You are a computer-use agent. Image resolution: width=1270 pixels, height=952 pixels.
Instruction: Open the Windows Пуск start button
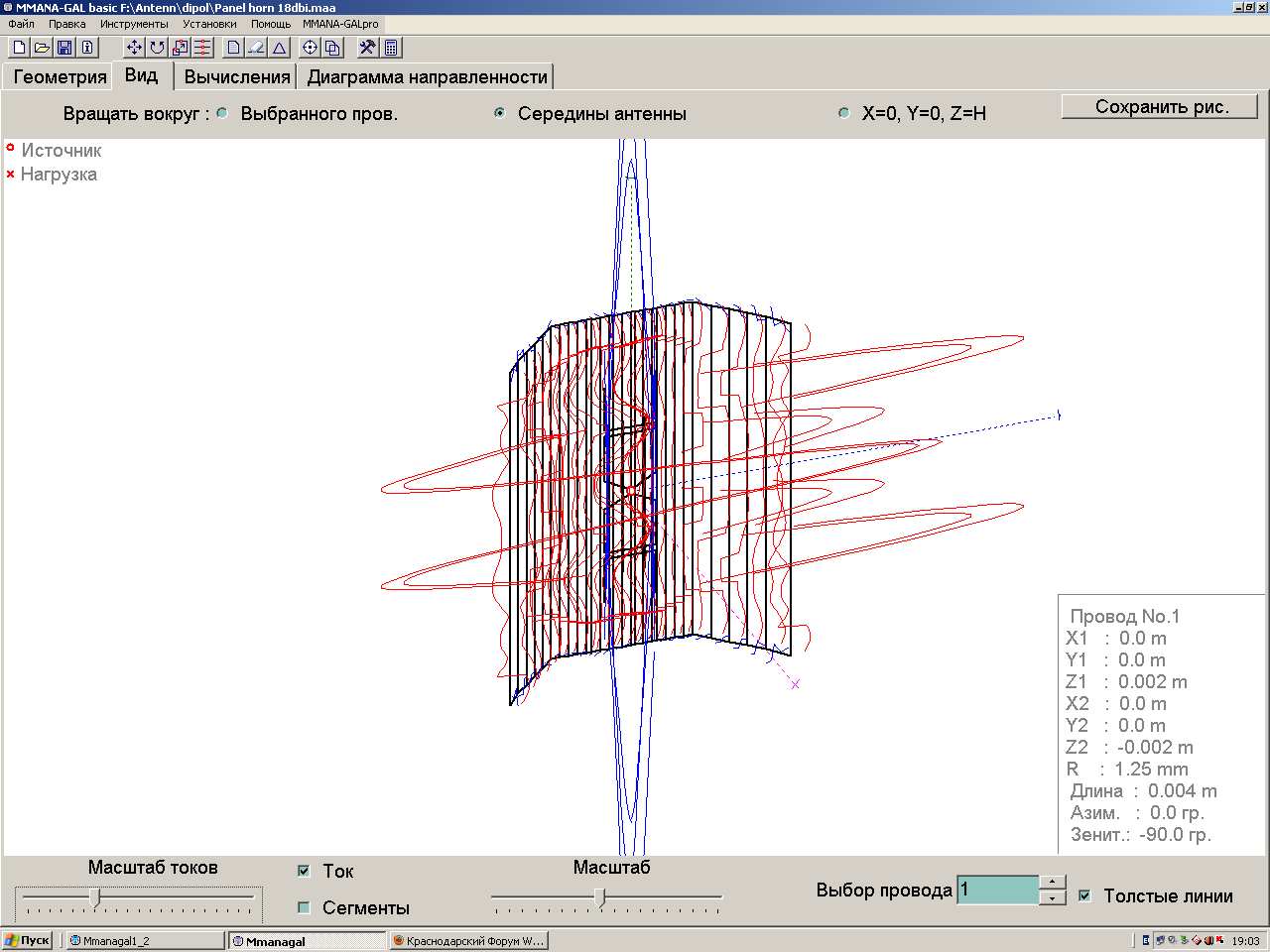(28, 940)
